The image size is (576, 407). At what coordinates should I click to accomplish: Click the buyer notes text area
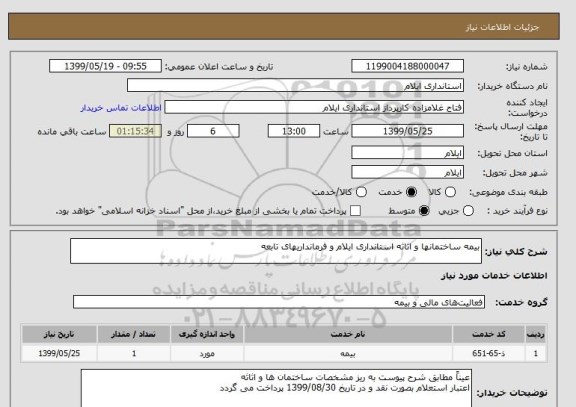[276, 388]
